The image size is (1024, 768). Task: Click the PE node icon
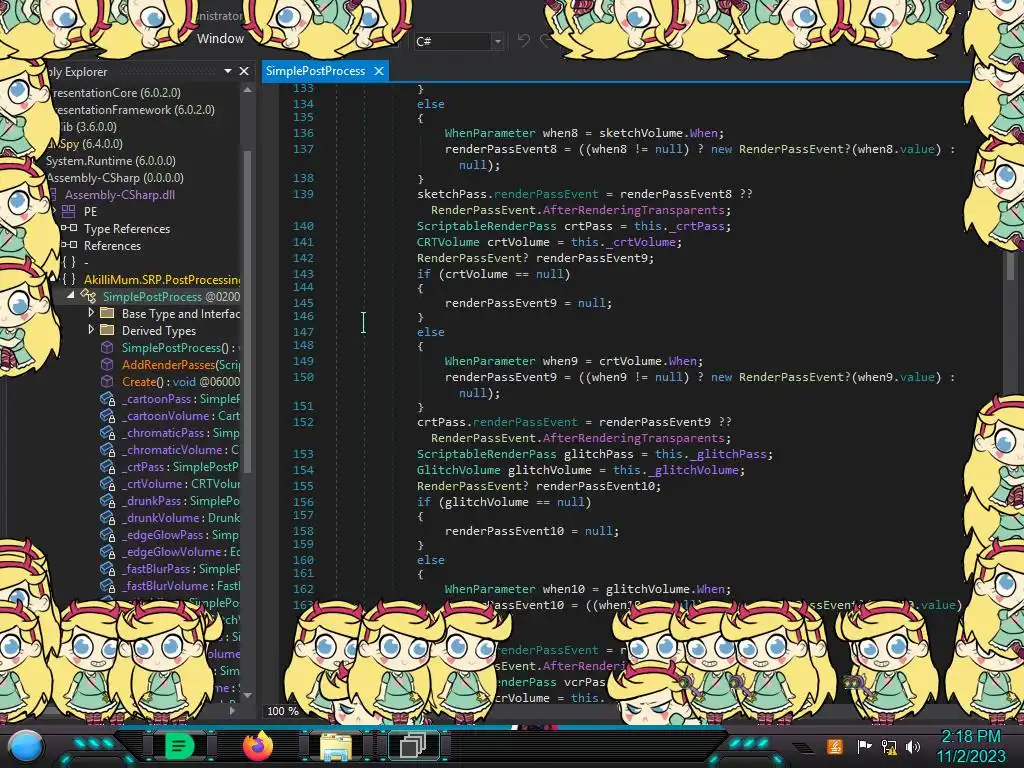69,212
